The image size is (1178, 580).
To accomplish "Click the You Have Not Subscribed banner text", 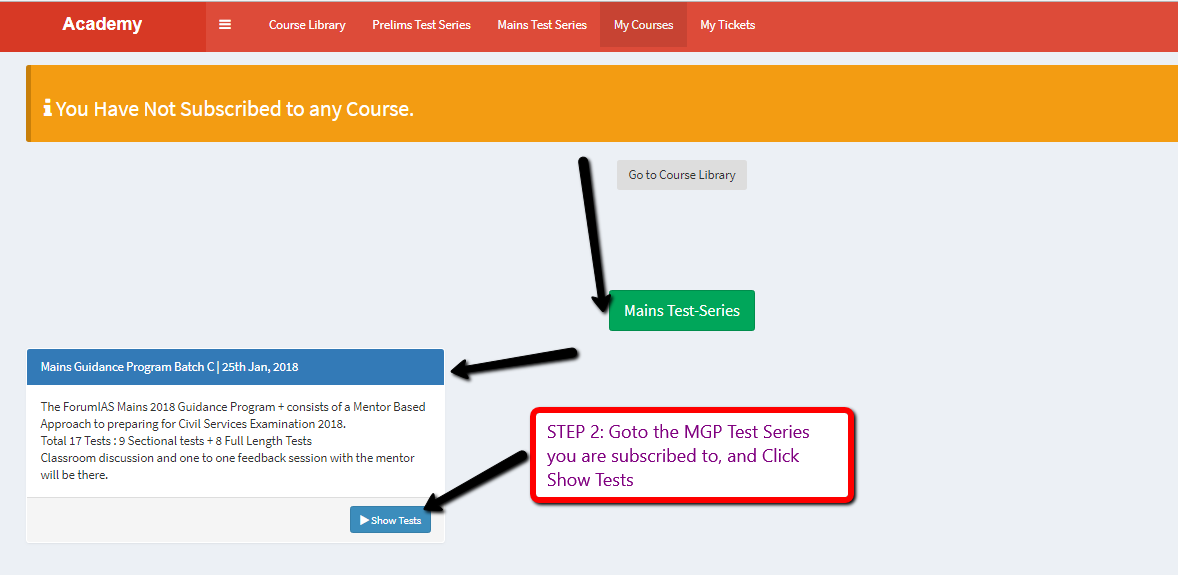I will pyautogui.click(x=234, y=109).
